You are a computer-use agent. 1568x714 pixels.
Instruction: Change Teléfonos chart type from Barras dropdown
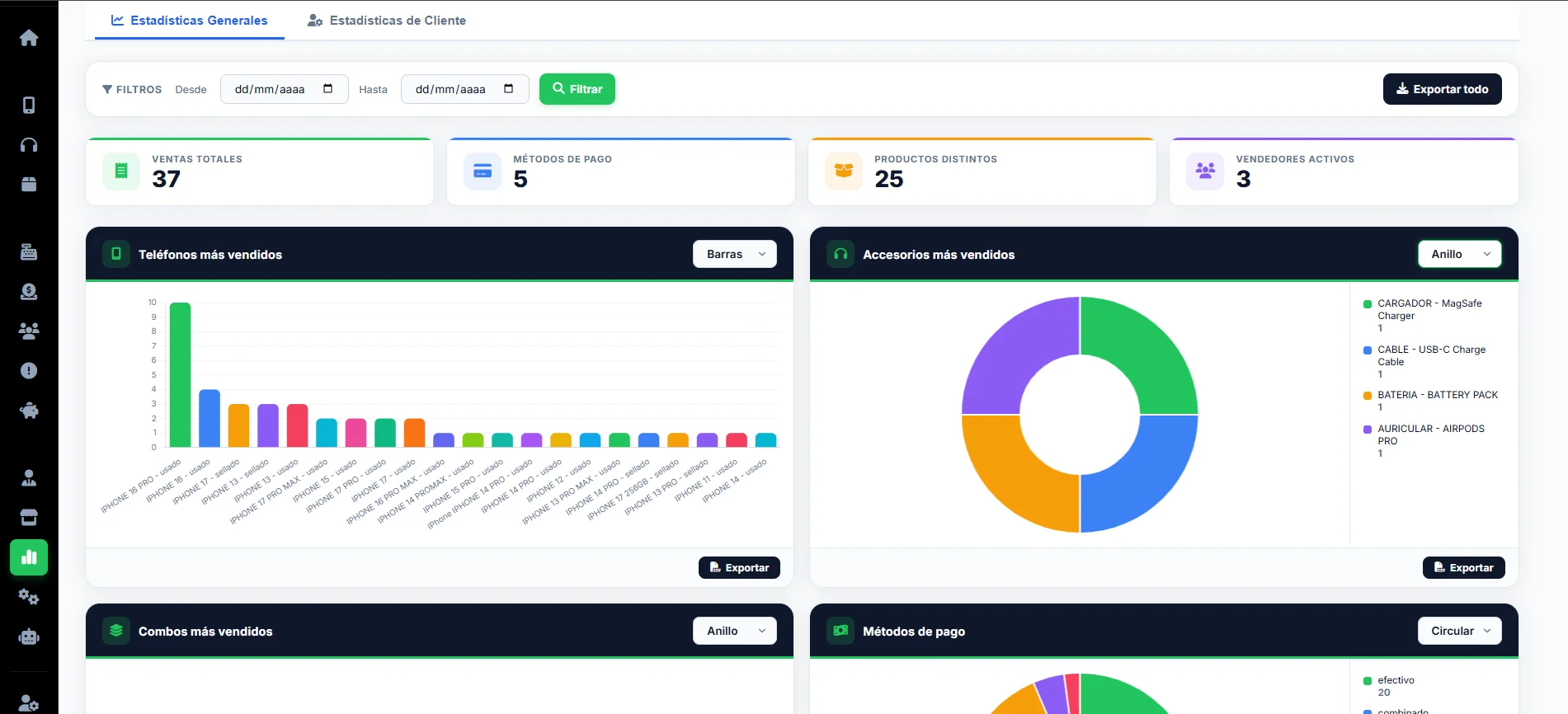[x=735, y=254]
